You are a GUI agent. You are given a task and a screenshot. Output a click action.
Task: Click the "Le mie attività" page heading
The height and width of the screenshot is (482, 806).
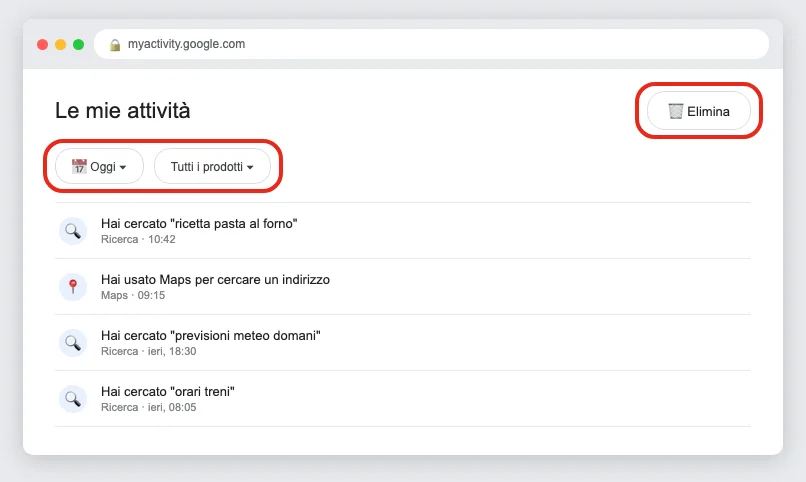123,110
